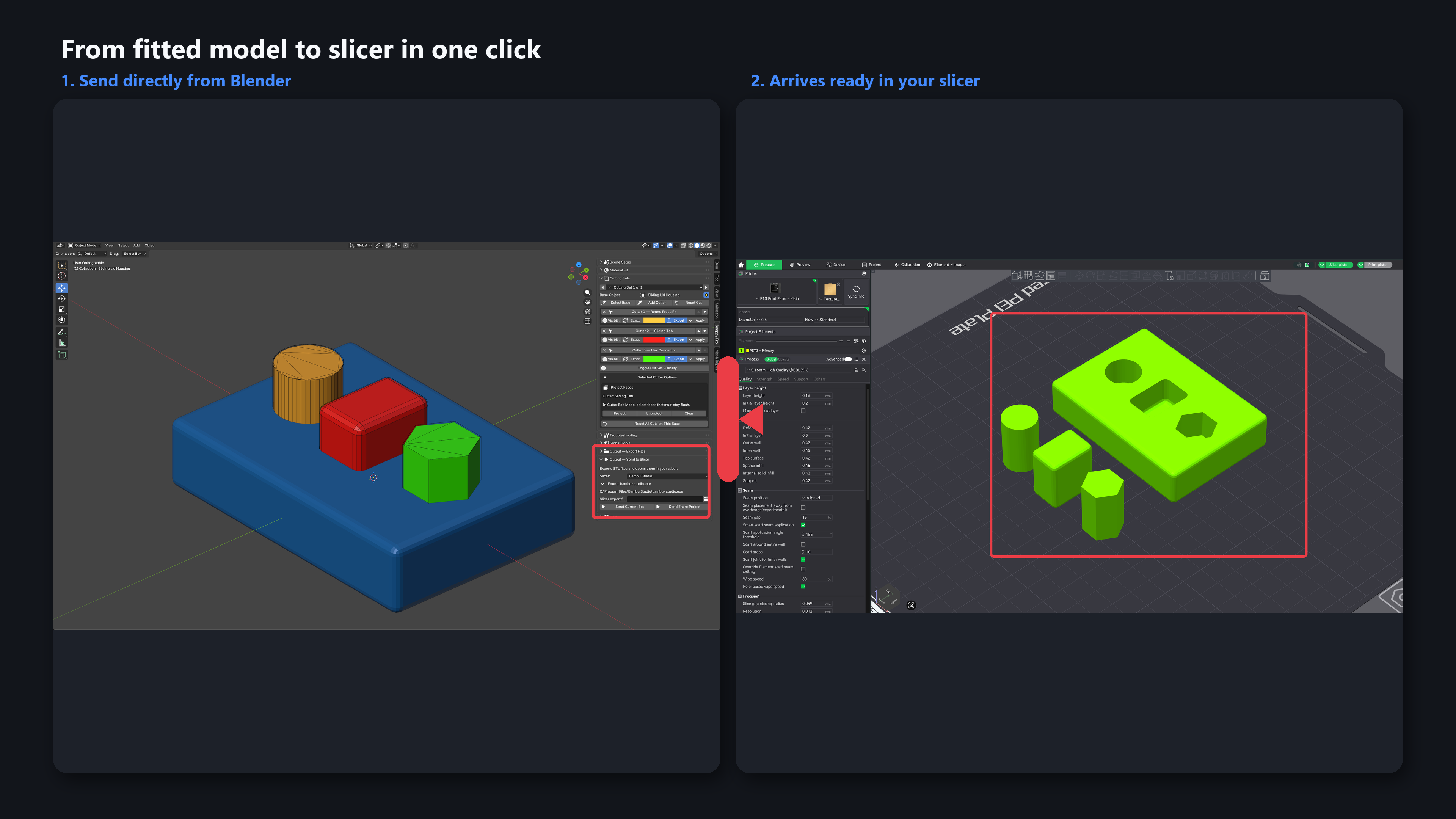Uncheck Scarf joint for inner walls

(803, 560)
